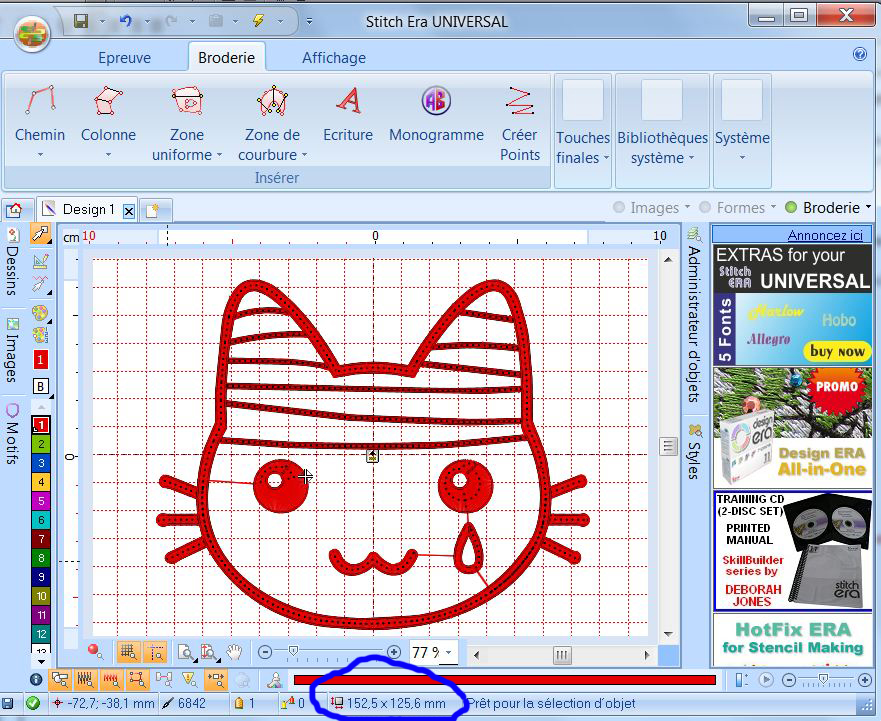The image size is (881, 721).
Task: Toggle the object nodes display button
Action: 137,680
